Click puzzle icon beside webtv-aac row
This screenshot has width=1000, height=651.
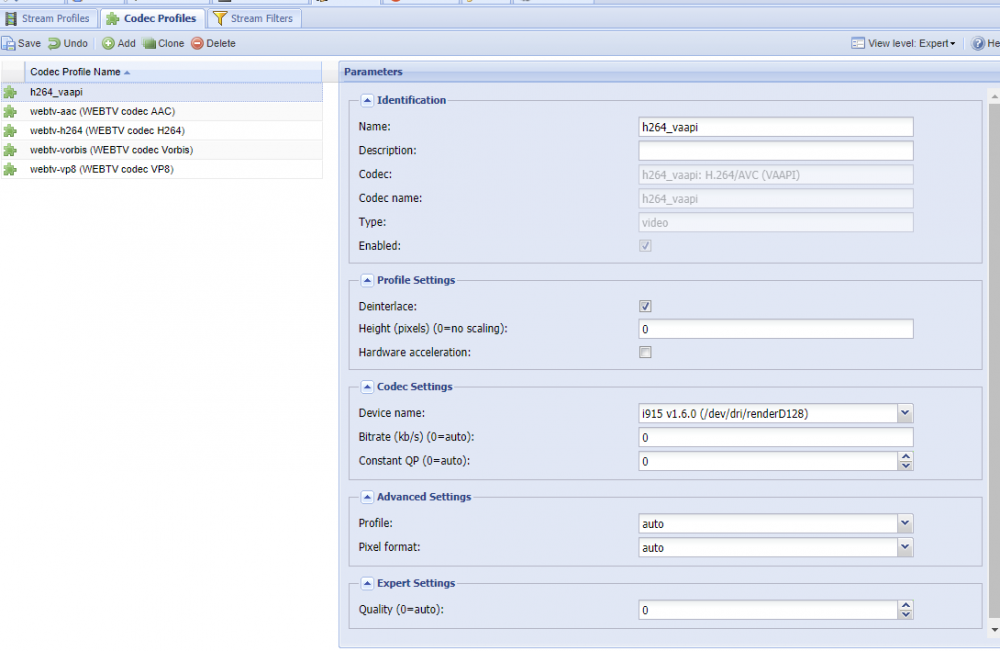click(x=10, y=112)
